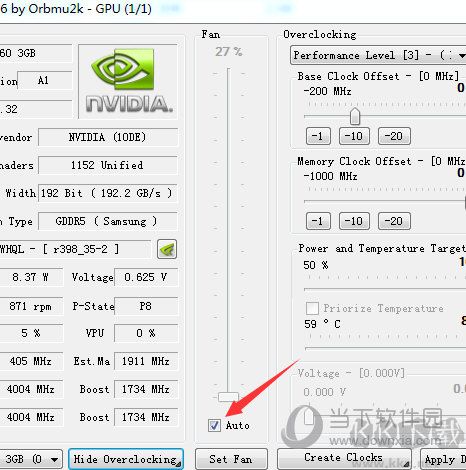Toggle the Auto fan checkbox
This screenshot has width=466, height=470.
coord(214,425)
